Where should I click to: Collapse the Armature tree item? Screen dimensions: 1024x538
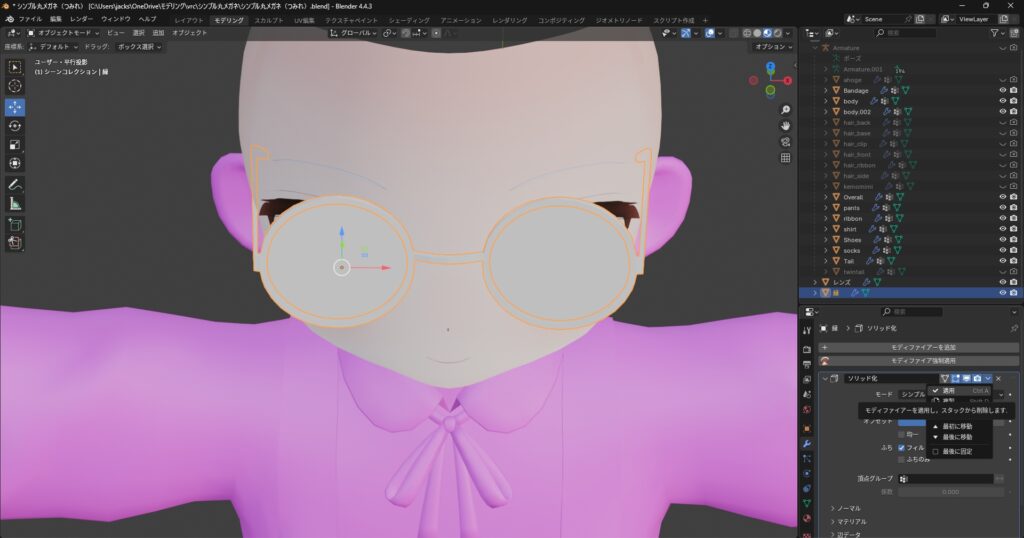815,48
